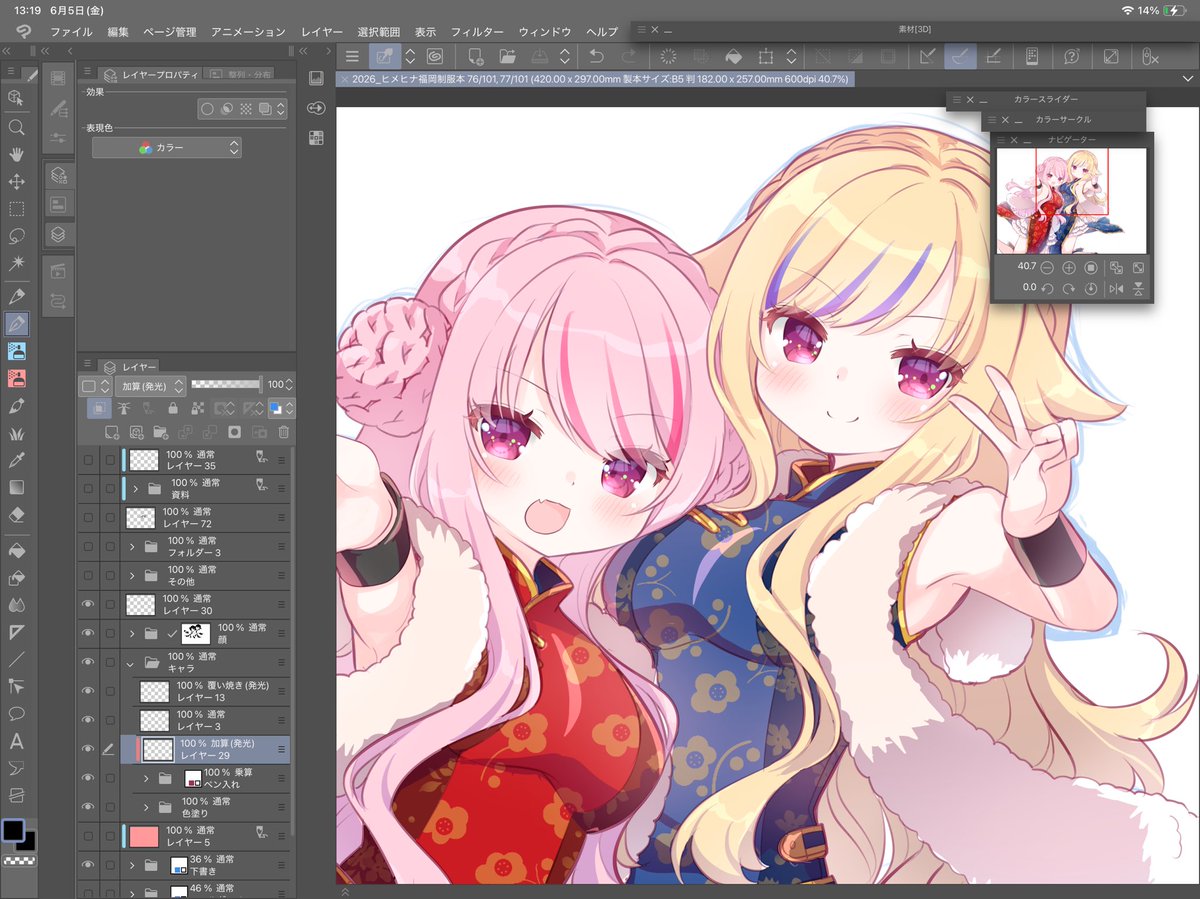
Task: Select the レイヤー 29 layer row
Action: (x=205, y=749)
